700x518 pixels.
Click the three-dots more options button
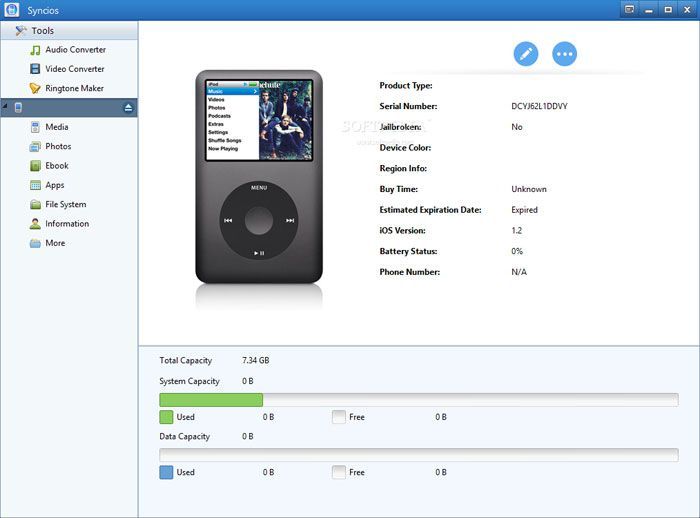tap(564, 54)
